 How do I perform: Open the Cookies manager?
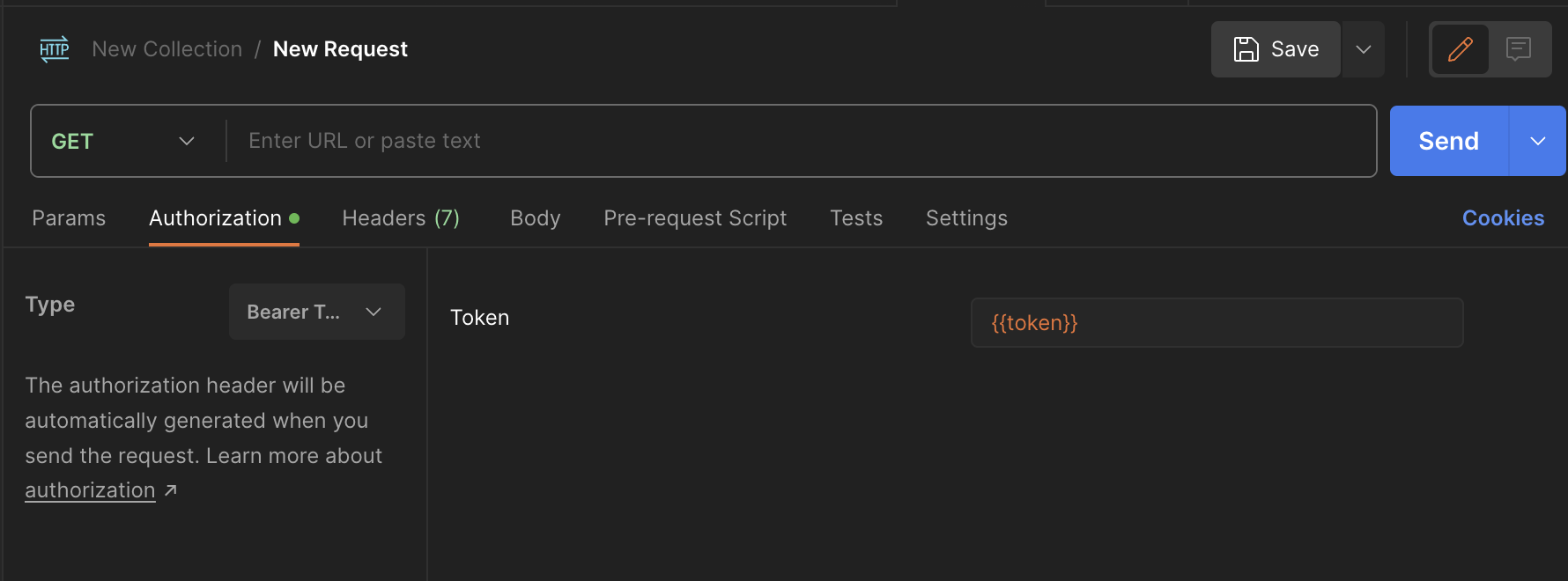coord(1503,217)
